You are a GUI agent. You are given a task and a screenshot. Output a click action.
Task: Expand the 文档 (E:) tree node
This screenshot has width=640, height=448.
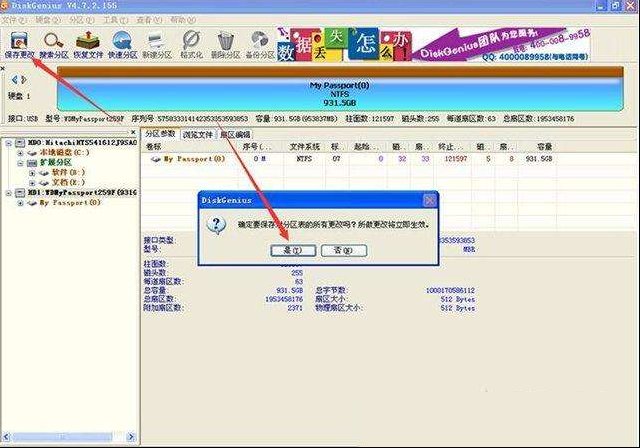32,183
